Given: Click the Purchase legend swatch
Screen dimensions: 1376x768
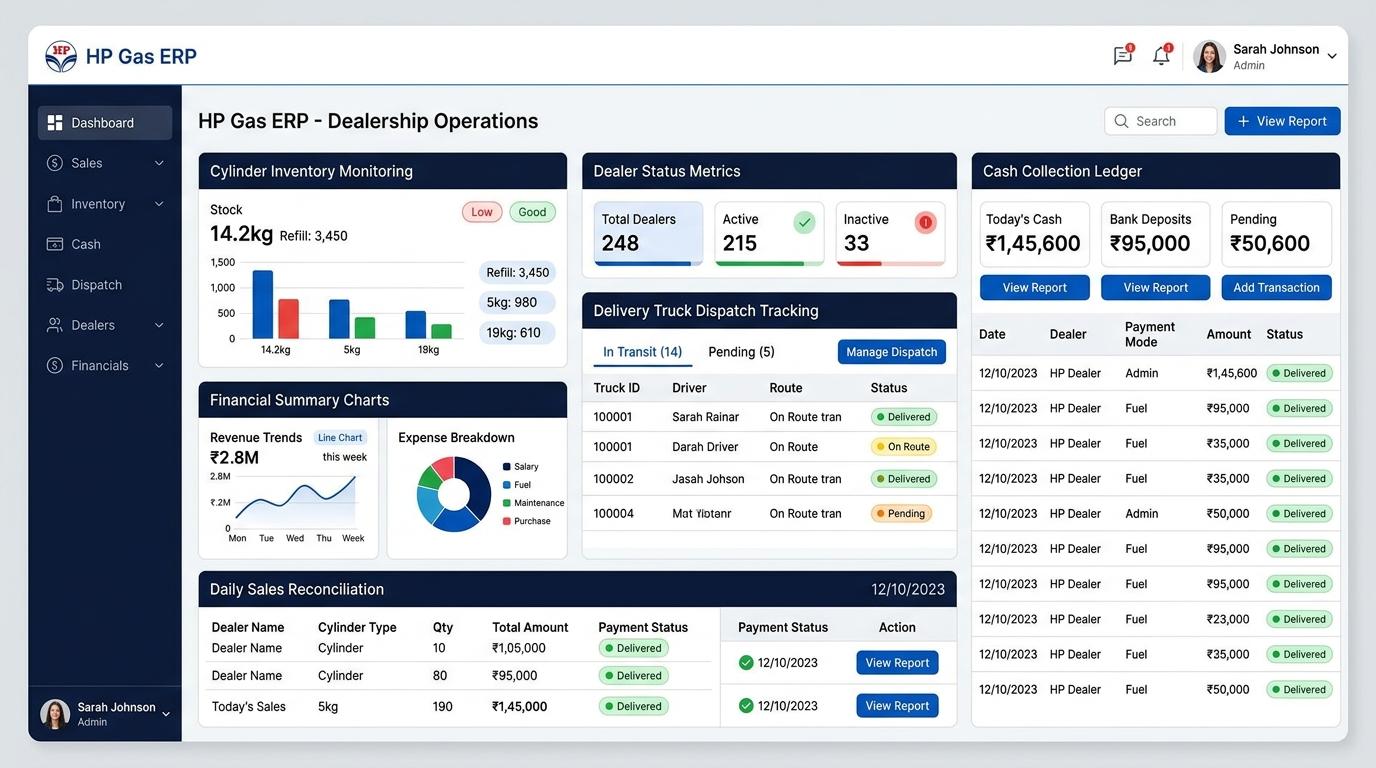Looking at the screenshot, I should [507, 521].
